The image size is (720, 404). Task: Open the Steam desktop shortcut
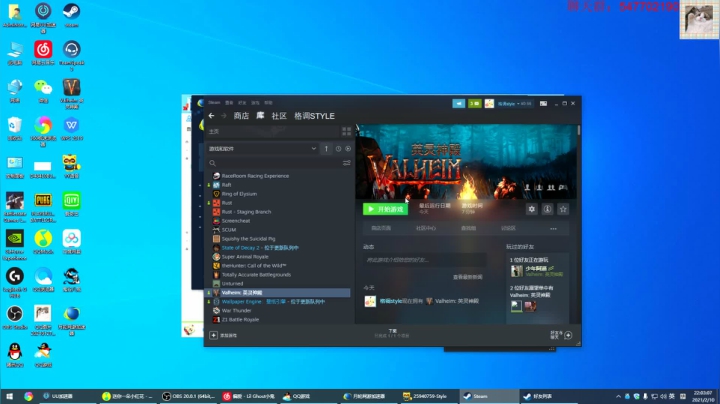click(x=71, y=15)
